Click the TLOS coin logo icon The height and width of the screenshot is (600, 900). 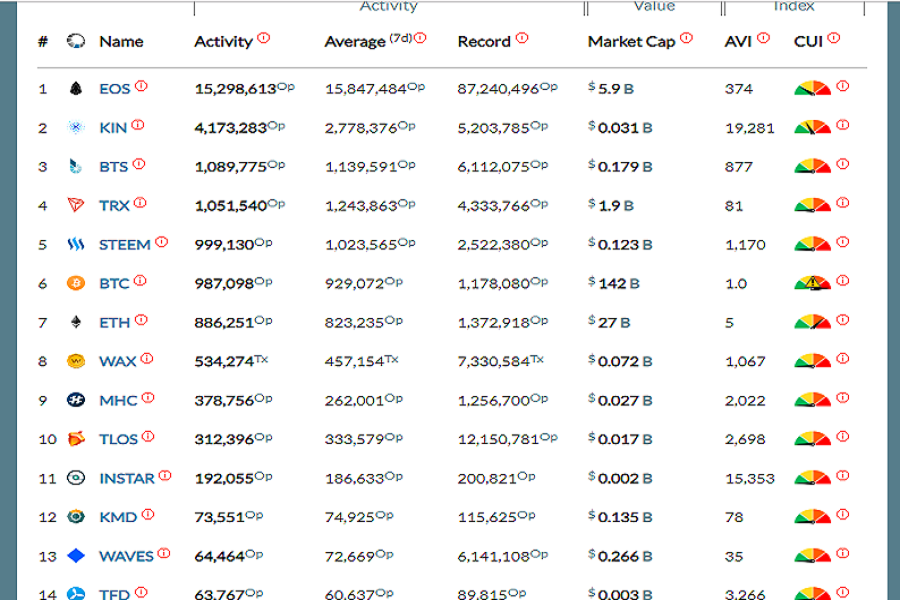click(x=75, y=439)
